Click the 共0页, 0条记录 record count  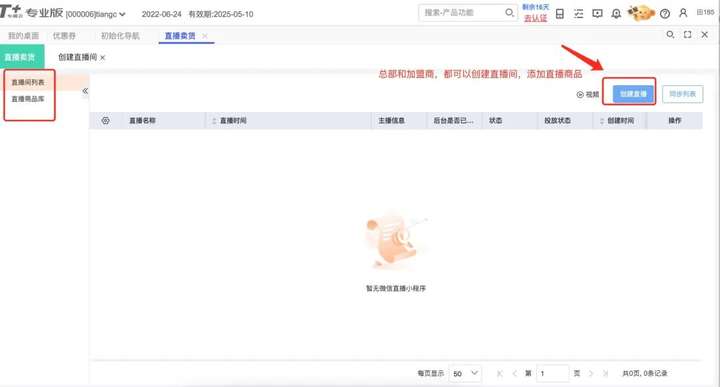point(645,374)
